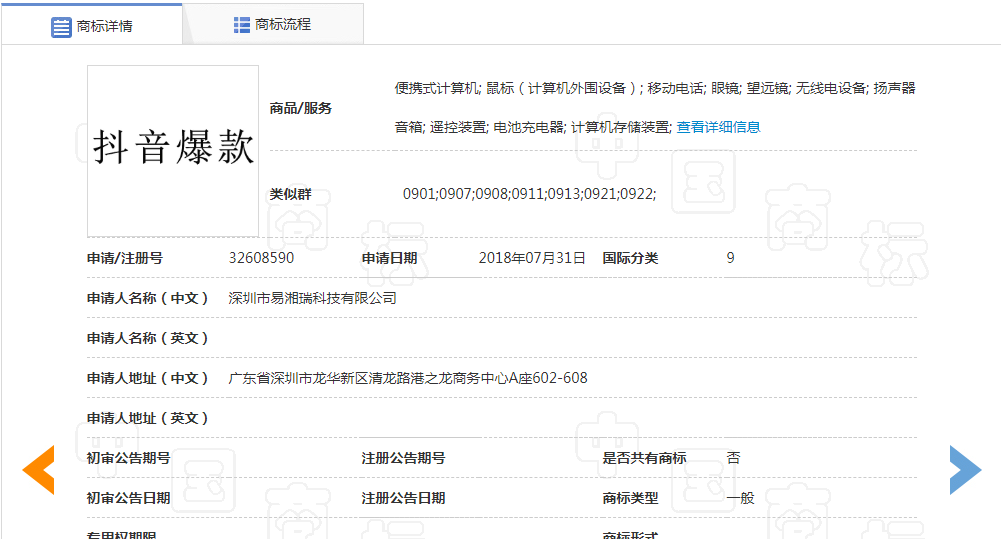Go to previous trademark with orange arrow
The width and height of the screenshot is (1001, 539).
[38, 470]
